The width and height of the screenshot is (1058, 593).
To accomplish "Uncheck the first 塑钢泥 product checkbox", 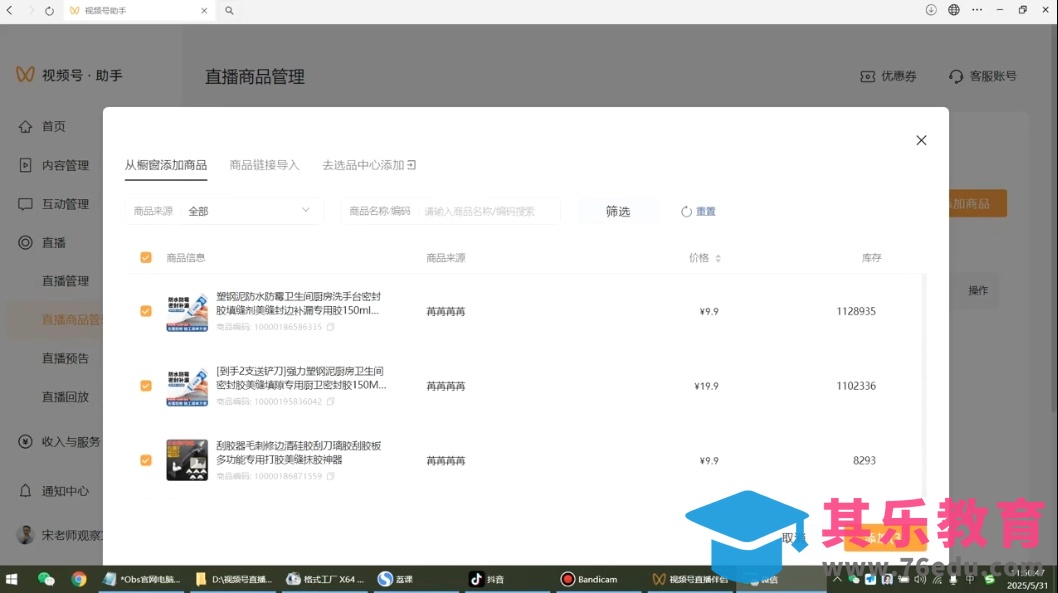I will pyautogui.click(x=146, y=311).
